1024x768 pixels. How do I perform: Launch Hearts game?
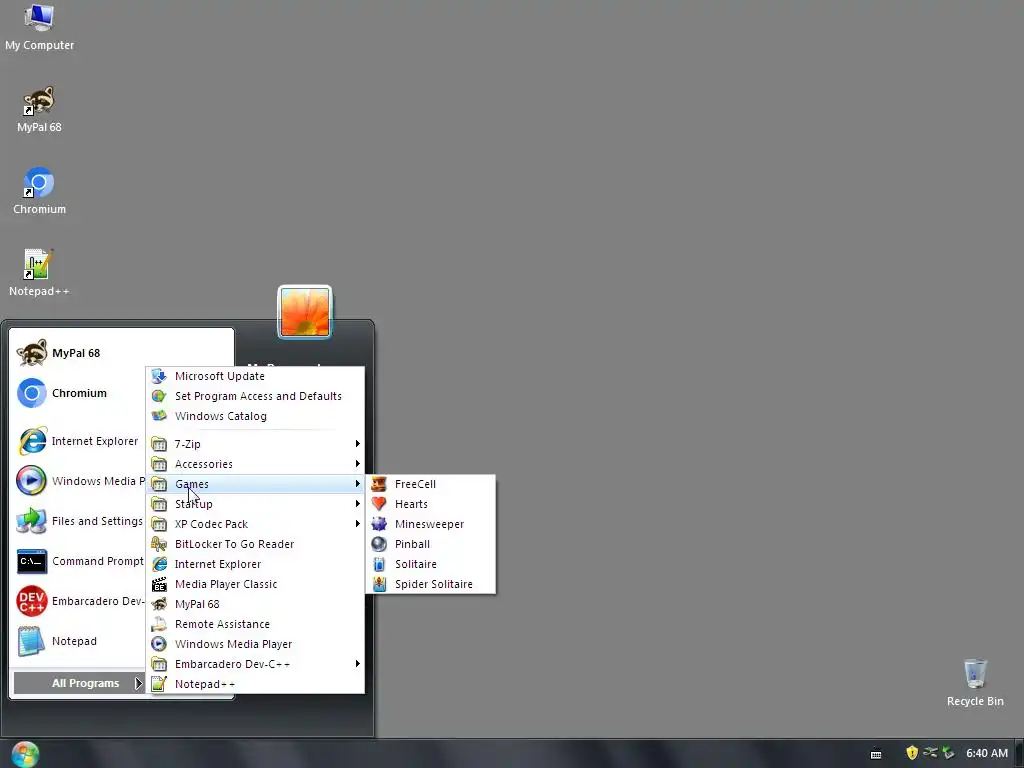[430, 504]
